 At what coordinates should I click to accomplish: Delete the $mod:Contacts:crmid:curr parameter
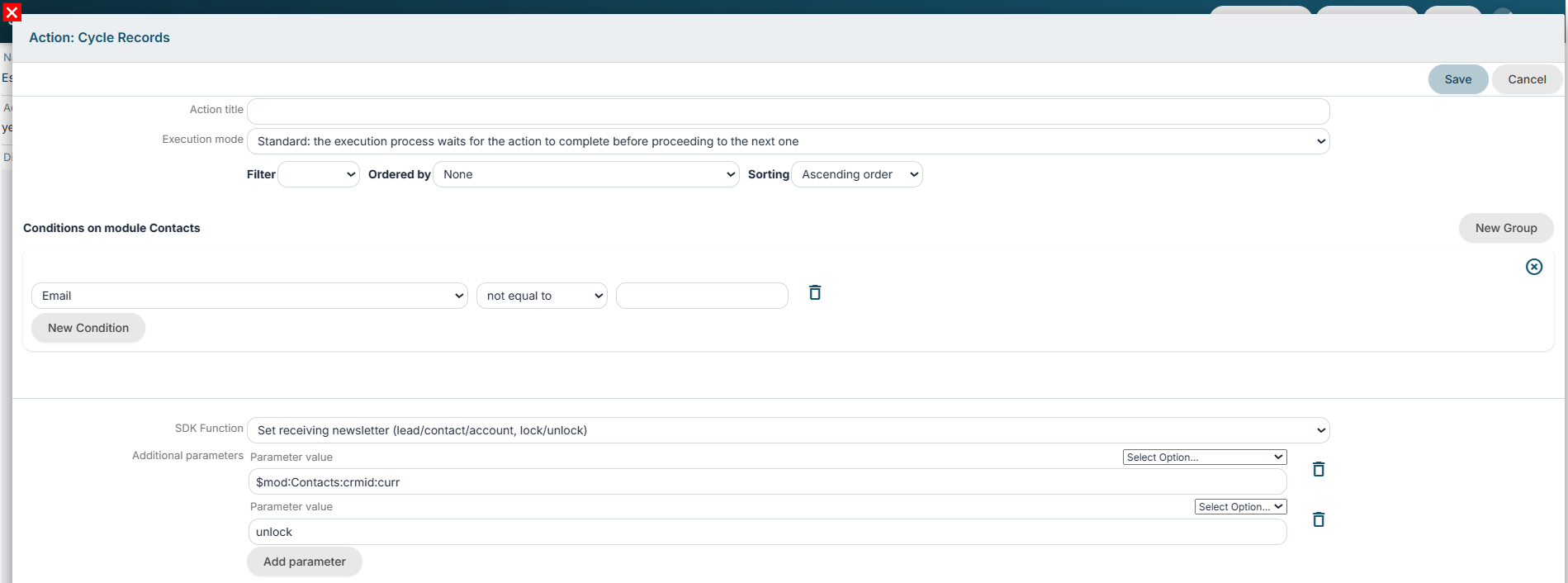(x=1319, y=469)
